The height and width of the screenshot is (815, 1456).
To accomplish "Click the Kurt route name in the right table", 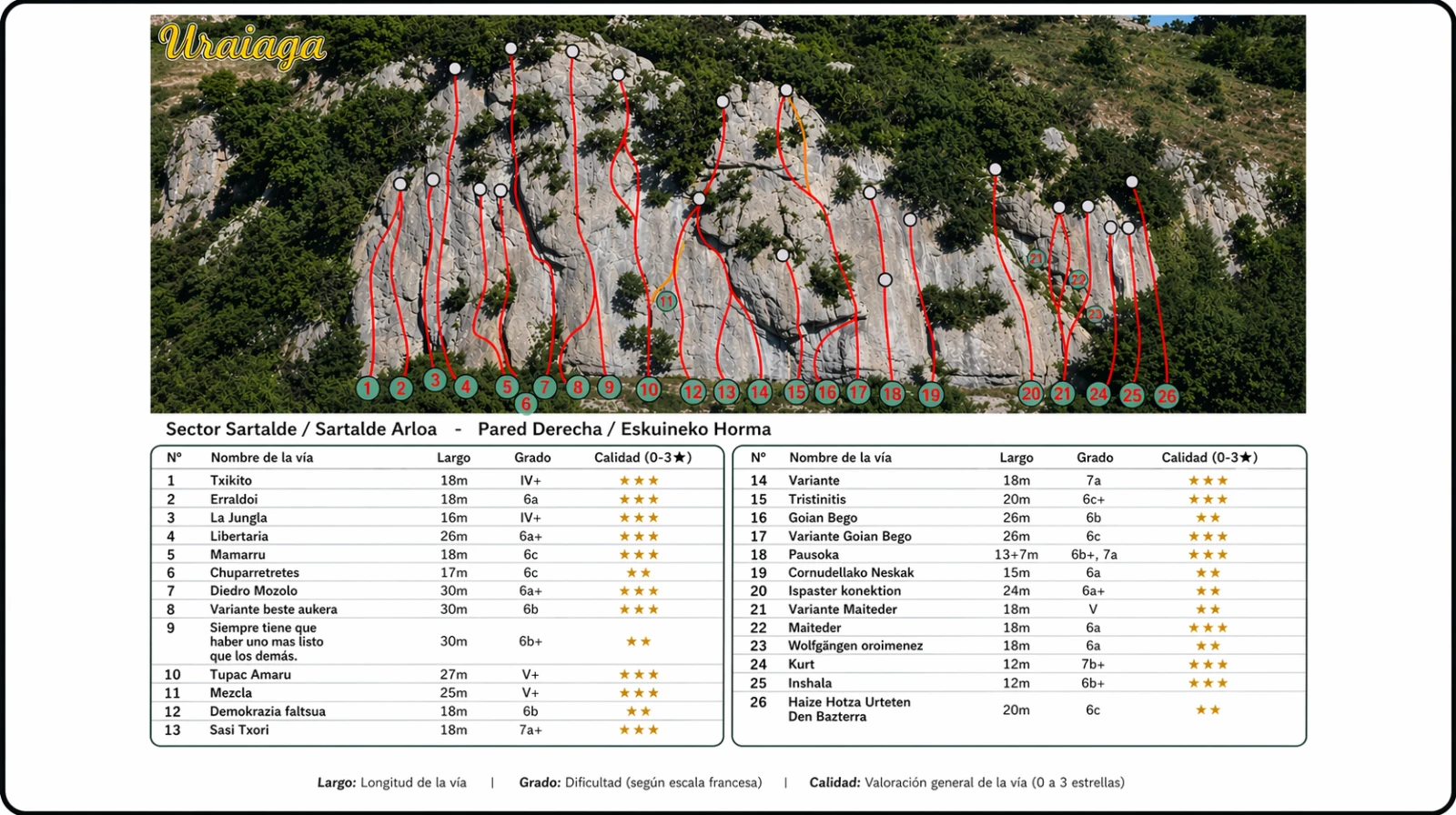I will tap(801, 664).
